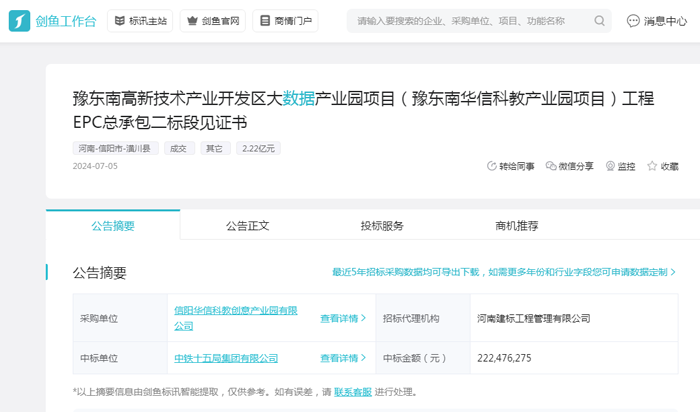Switch to 投标服务 tab
The image size is (700, 412).
(x=382, y=226)
